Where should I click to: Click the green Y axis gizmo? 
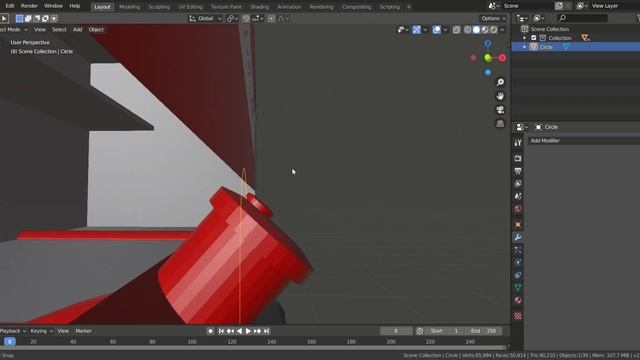(488, 58)
